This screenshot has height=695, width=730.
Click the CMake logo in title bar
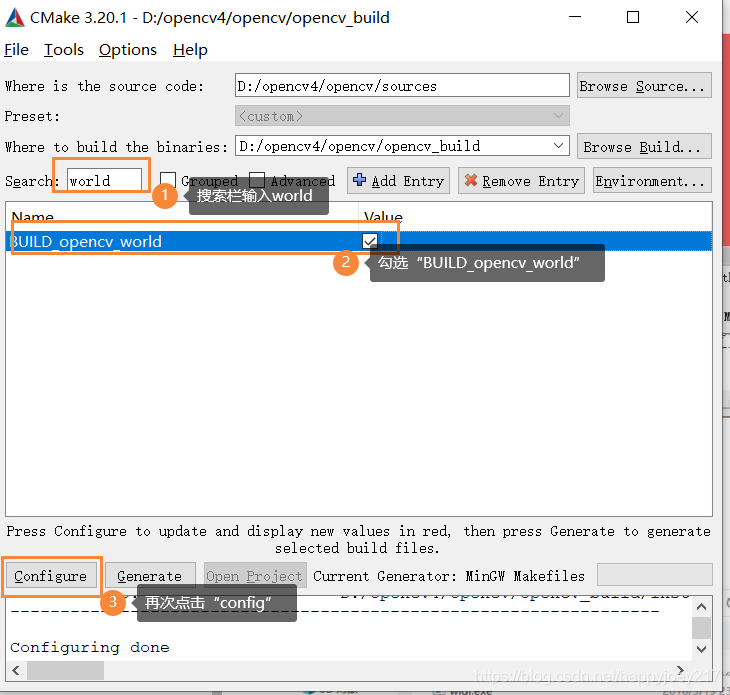pos(15,18)
